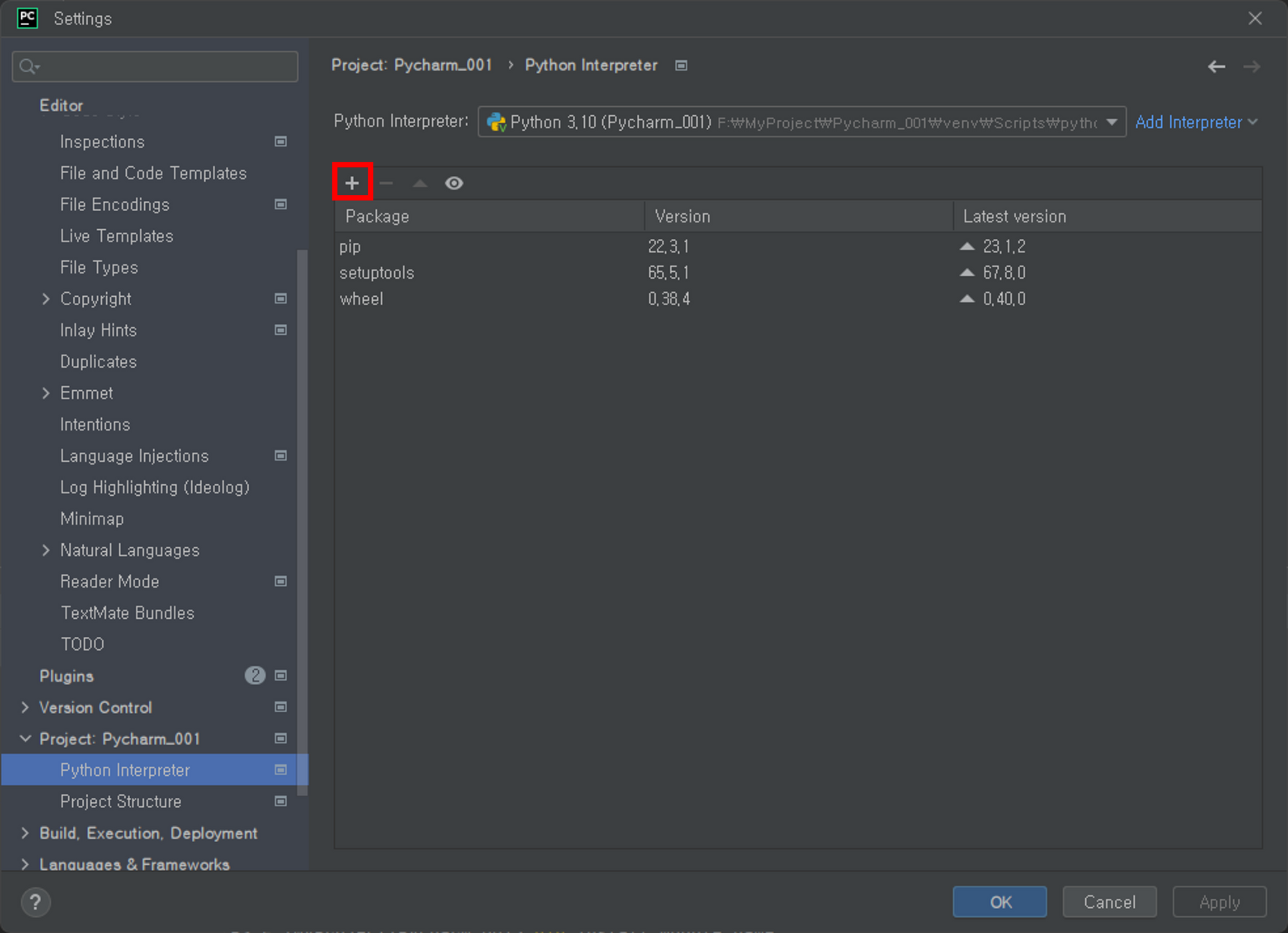Click the back navigation arrow
Image resolution: width=1288 pixels, height=933 pixels.
pos(1216,66)
